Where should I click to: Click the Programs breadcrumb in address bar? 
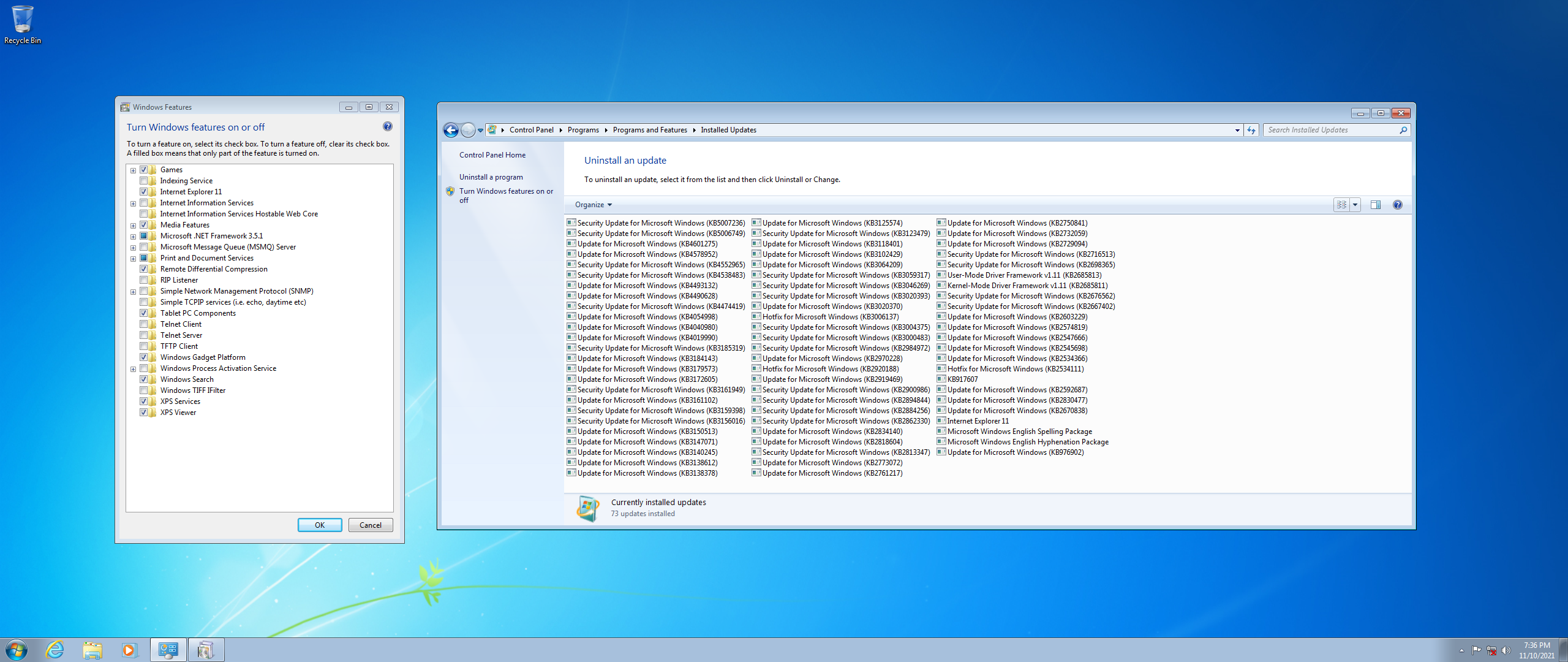pos(583,130)
